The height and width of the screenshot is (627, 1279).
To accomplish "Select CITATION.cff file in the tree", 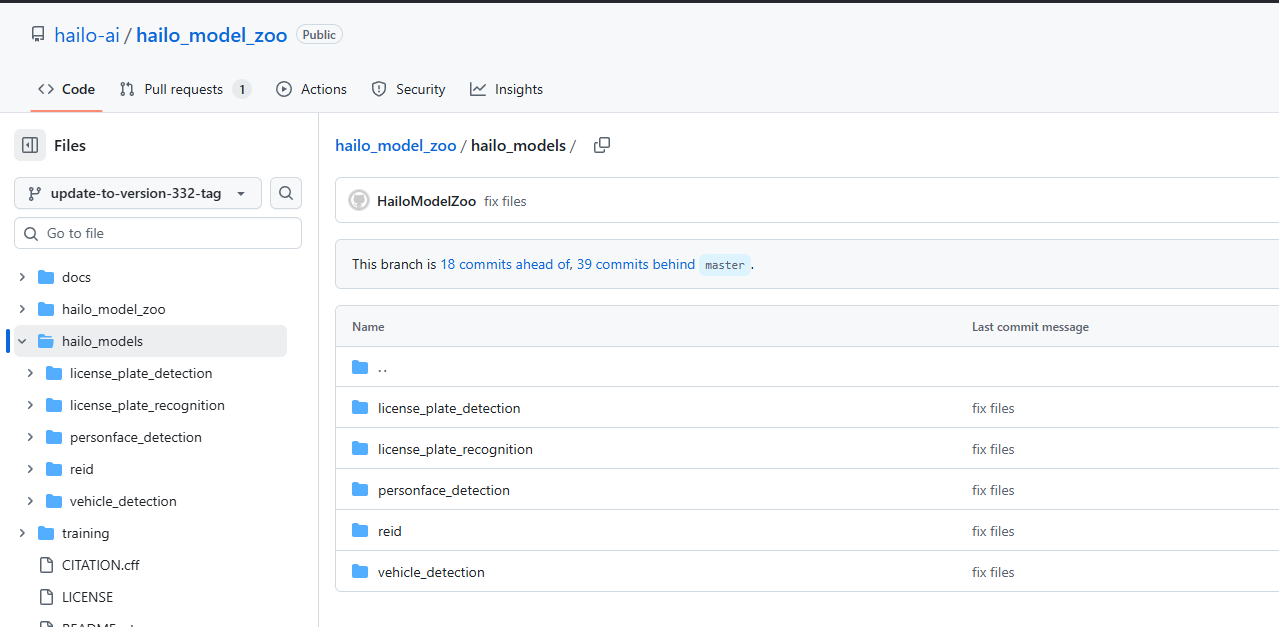I will 100,565.
